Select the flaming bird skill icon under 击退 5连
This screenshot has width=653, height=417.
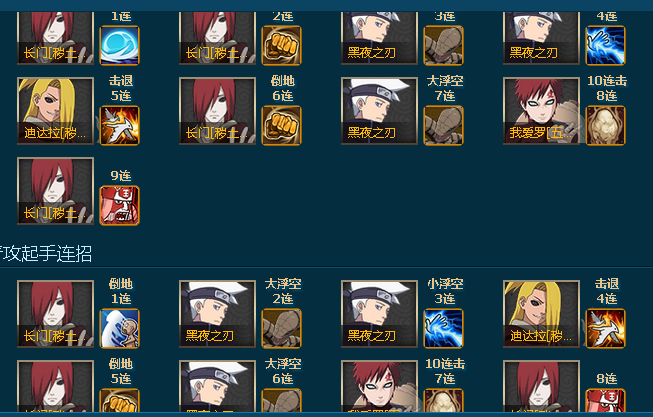tap(120, 125)
